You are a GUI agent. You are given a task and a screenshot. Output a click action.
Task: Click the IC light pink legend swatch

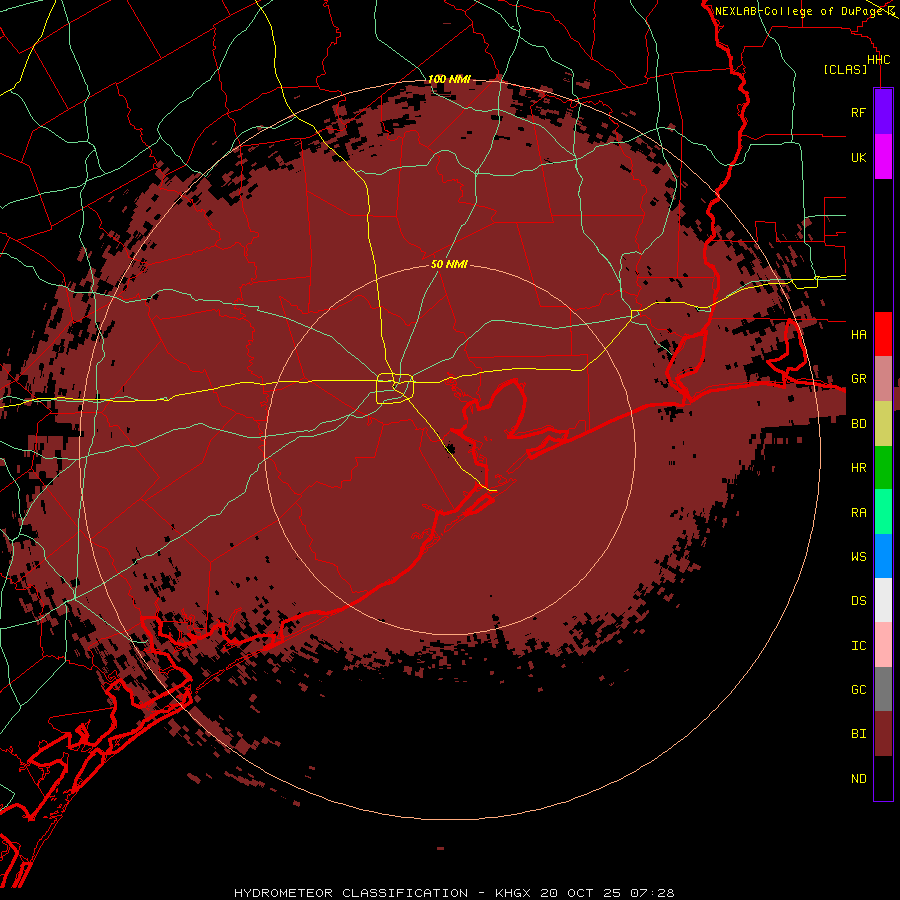tap(883, 645)
